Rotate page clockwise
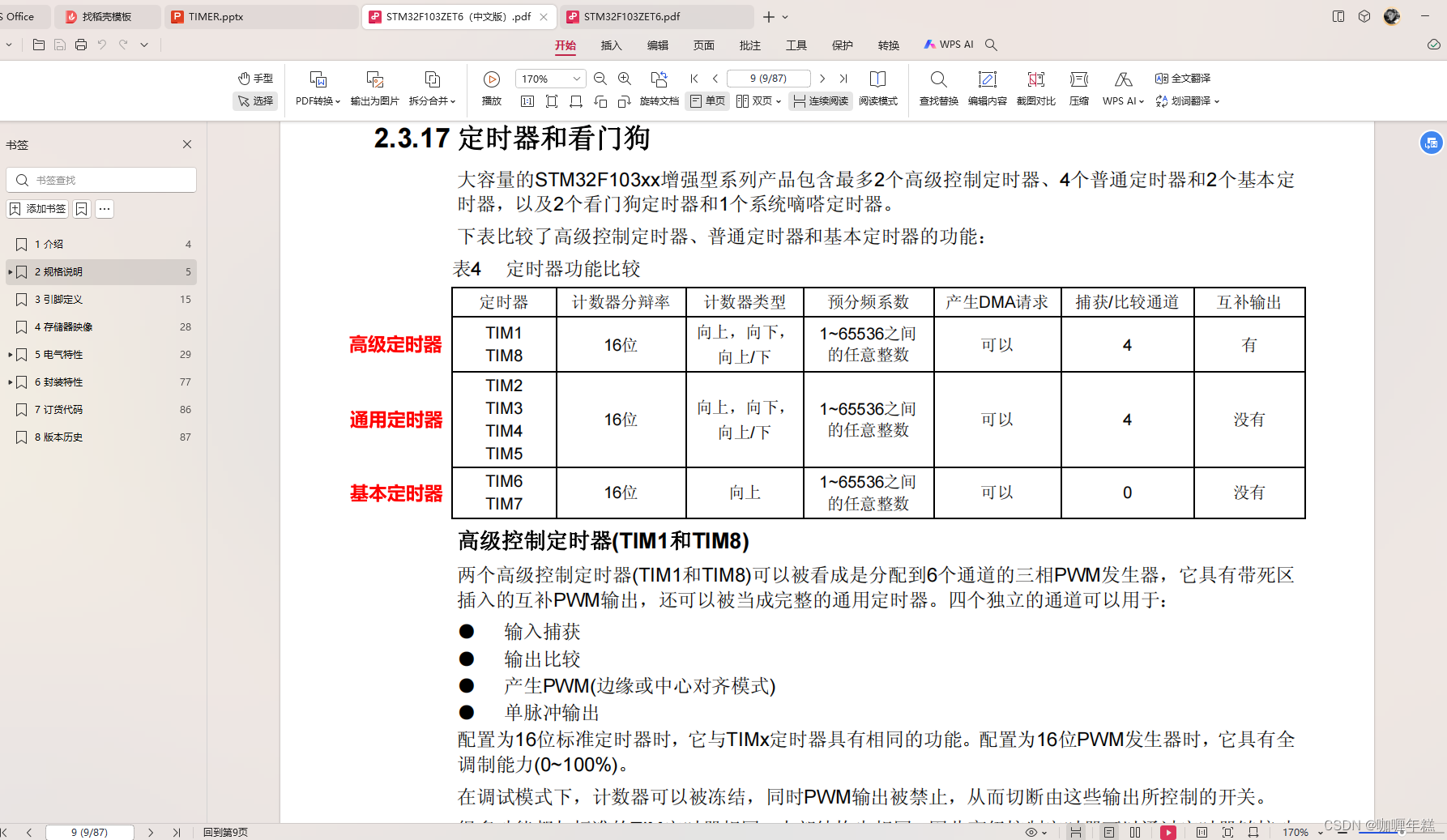The width and height of the screenshot is (1447, 840). [x=625, y=101]
